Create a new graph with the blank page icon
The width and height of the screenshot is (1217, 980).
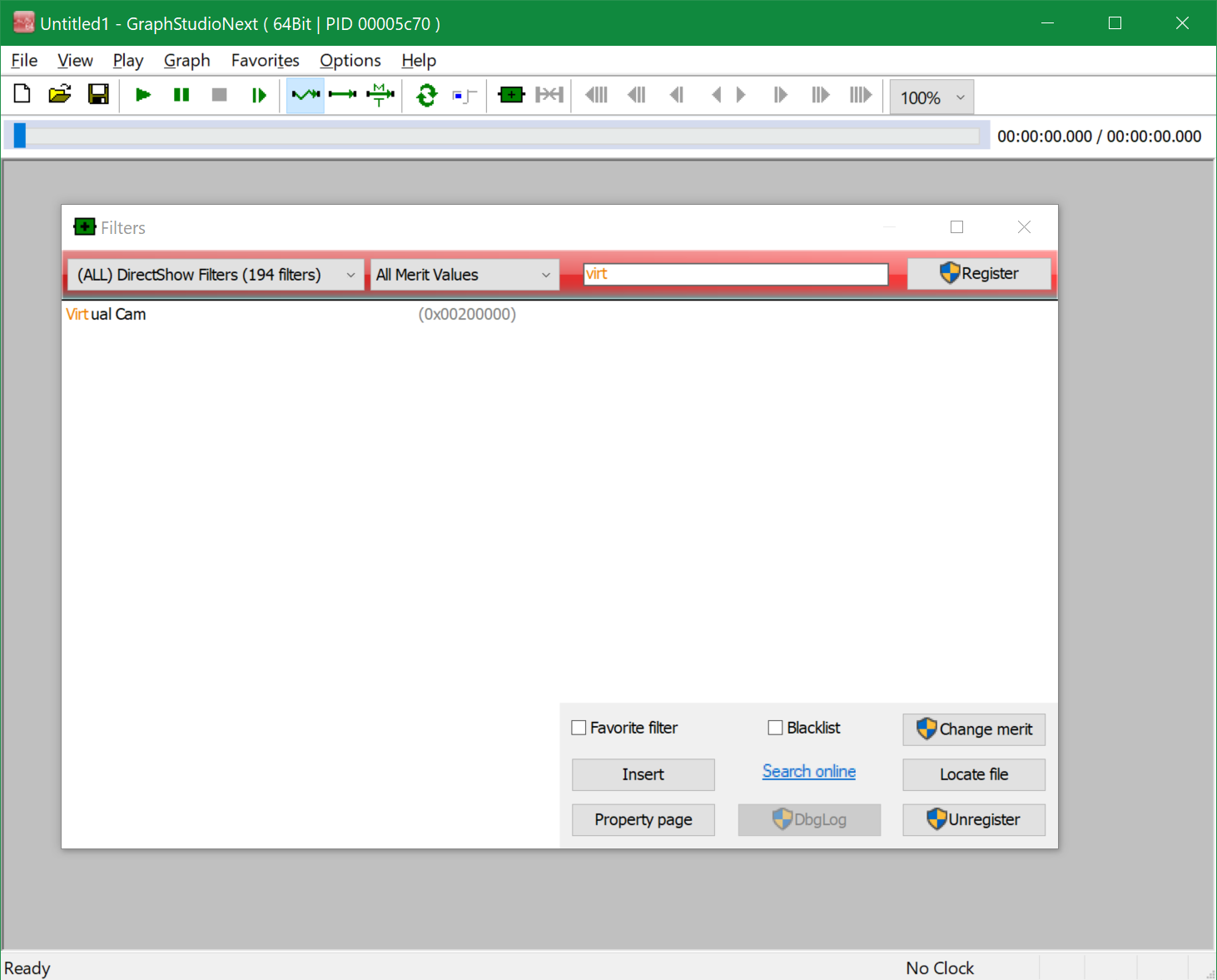22,95
